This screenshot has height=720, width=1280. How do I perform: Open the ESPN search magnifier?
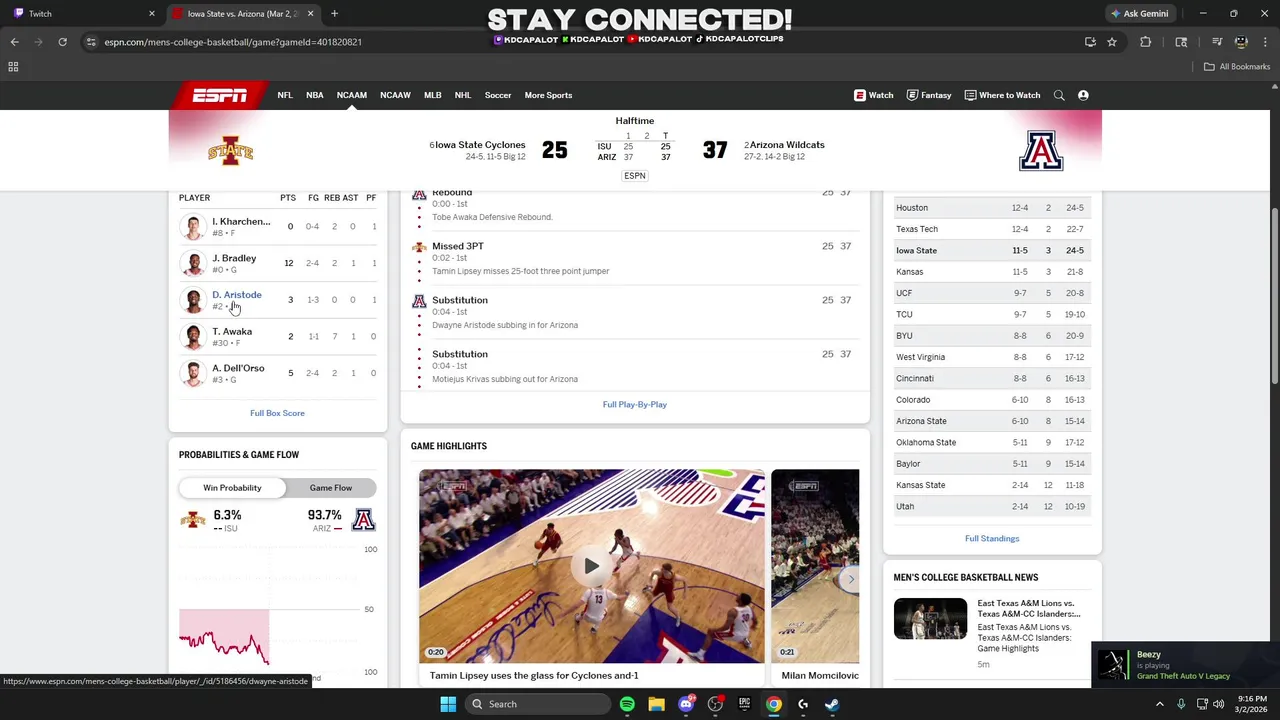pos(1059,95)
